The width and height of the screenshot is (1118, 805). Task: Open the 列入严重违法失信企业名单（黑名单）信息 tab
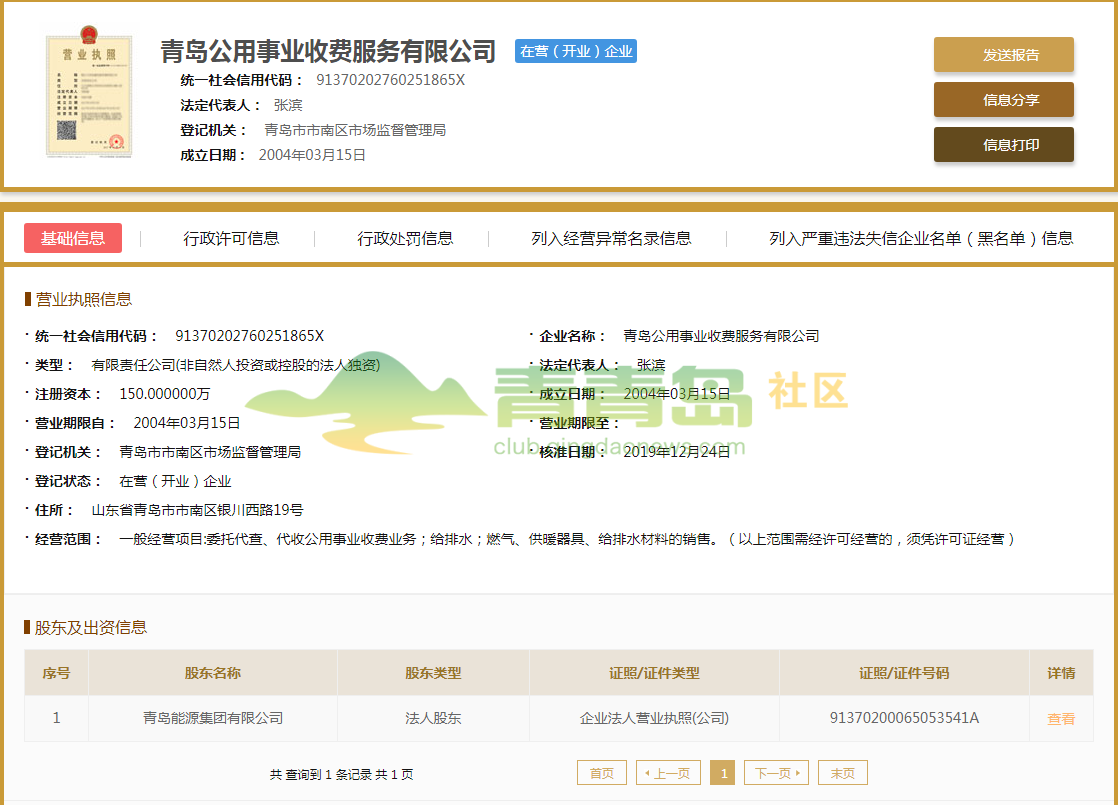[920, 238]
